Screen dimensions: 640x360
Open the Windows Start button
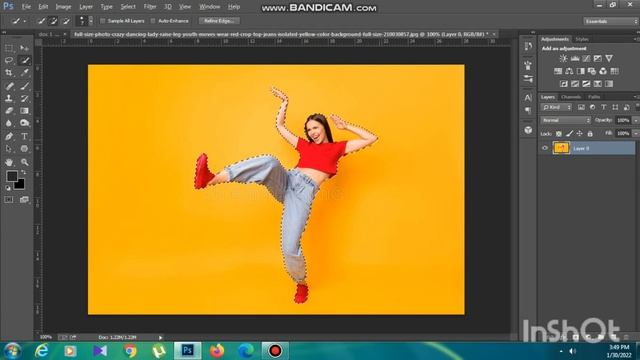coord(12,351)
